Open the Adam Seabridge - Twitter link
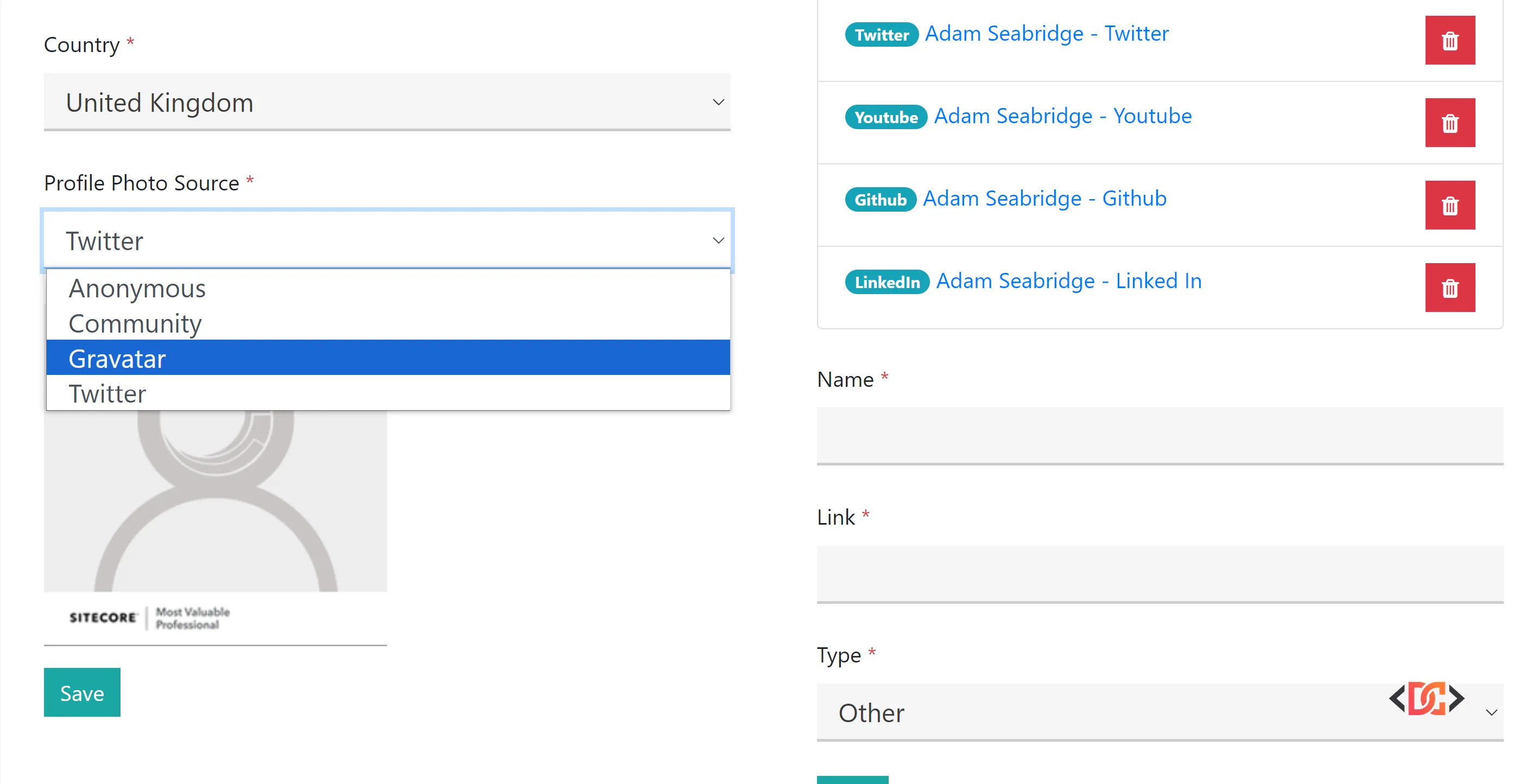Screen dimensions: 1520x784 (x=1047, y=33)
